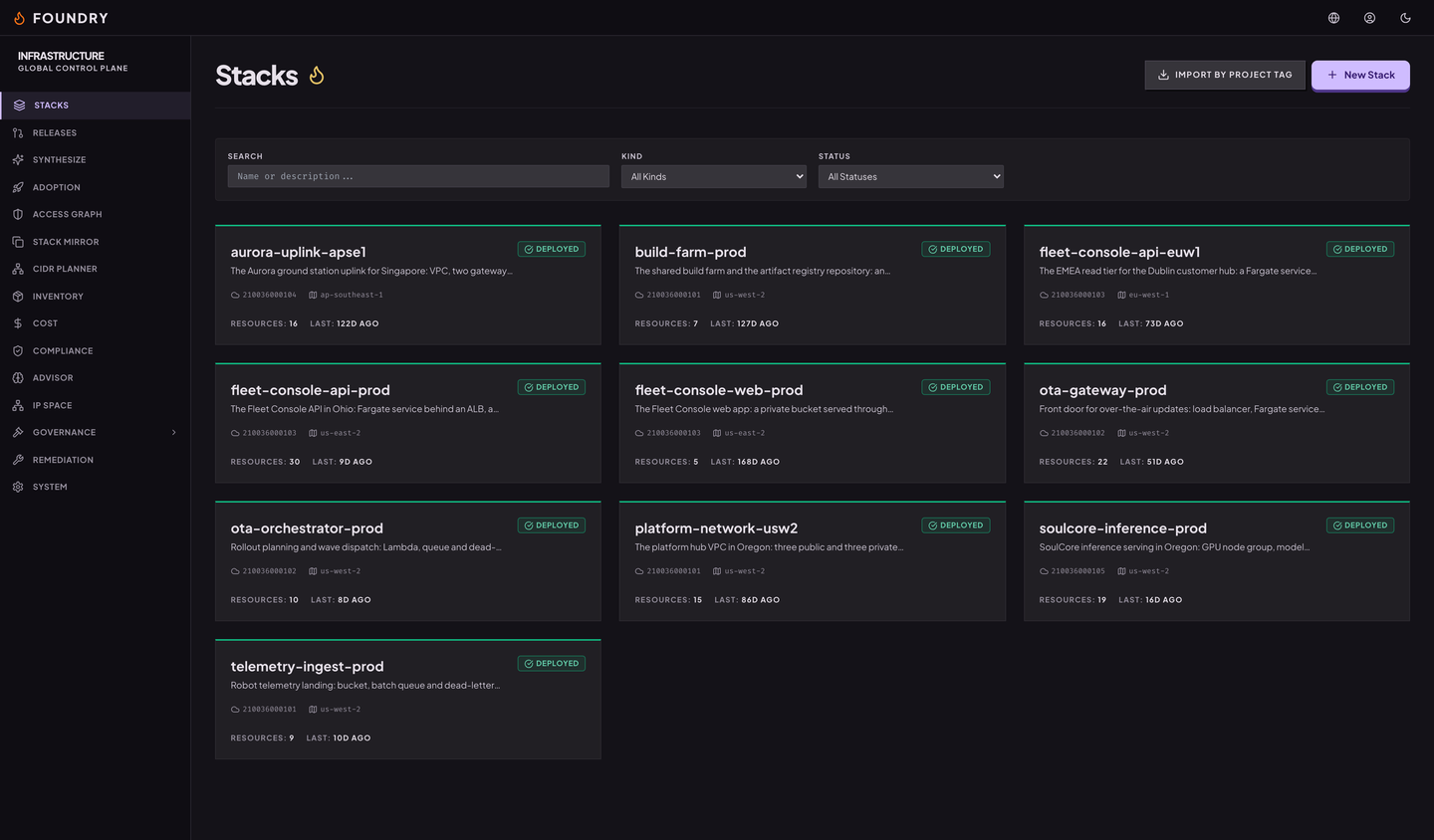Click Infrastructure Global Control Plane header
Viewport: 1434px width, 840px height.
tap(73, 62)
